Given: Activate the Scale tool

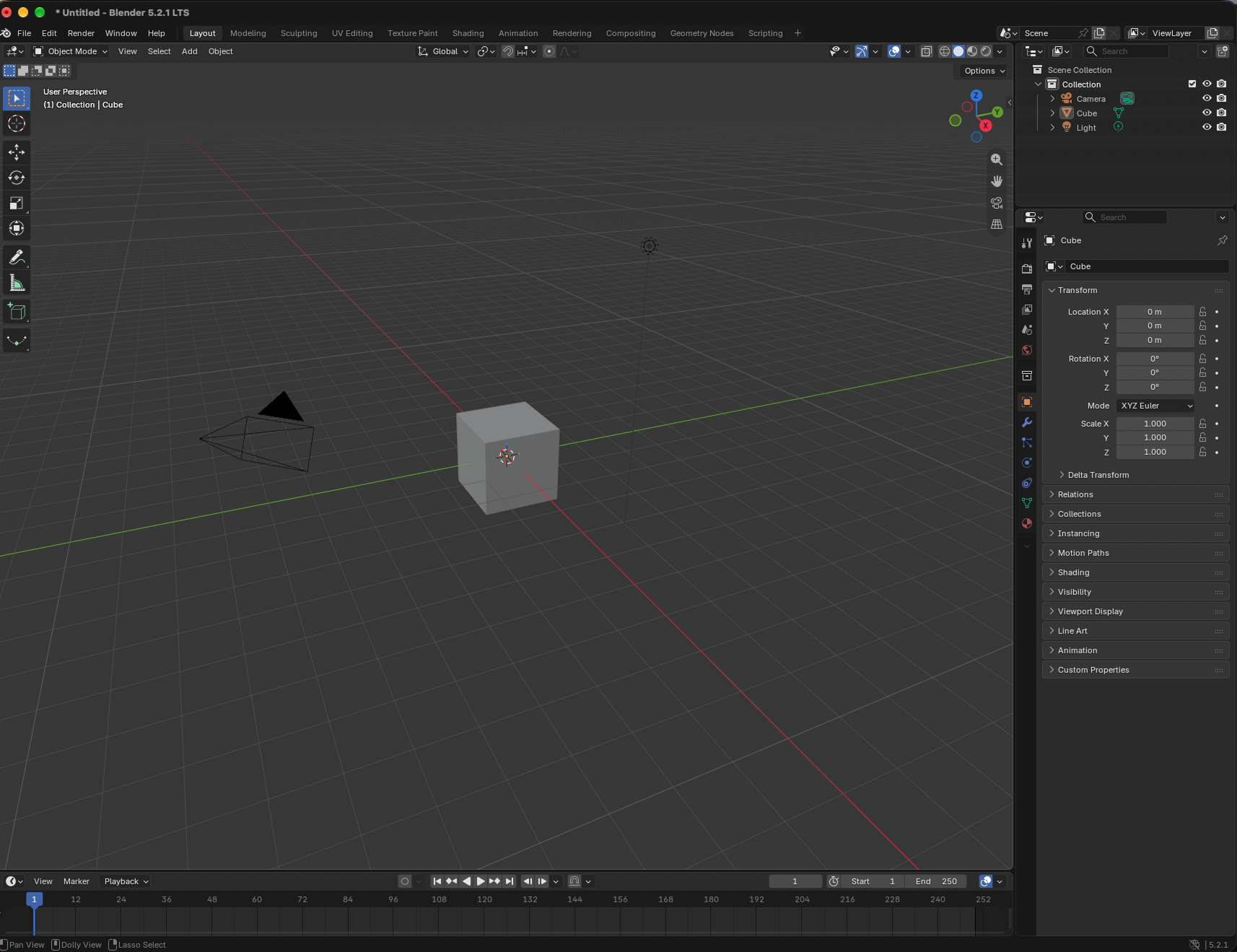Looking at the screenshot, I should (17, 203).
